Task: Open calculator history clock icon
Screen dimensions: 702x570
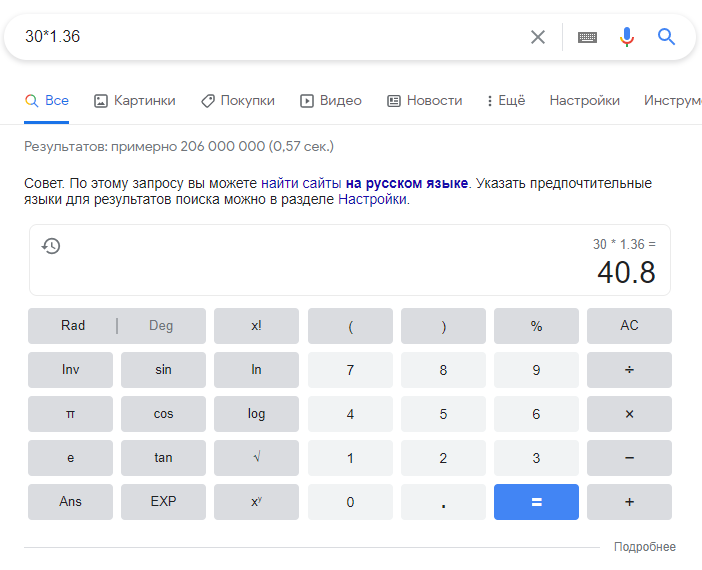Action: pos(51,246)
